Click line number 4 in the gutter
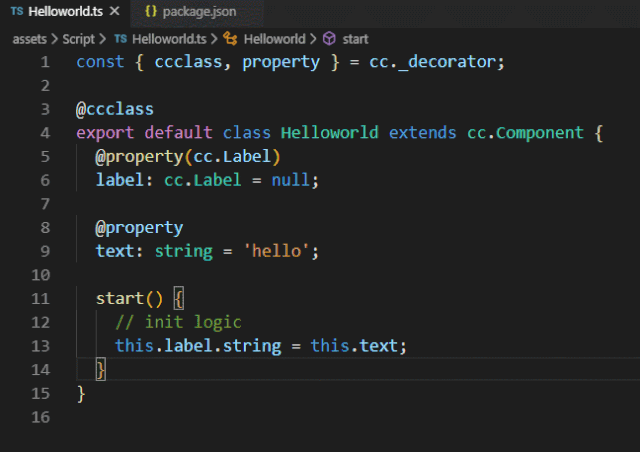This screenshot has height=452, width=640. [x=46, y=133]
